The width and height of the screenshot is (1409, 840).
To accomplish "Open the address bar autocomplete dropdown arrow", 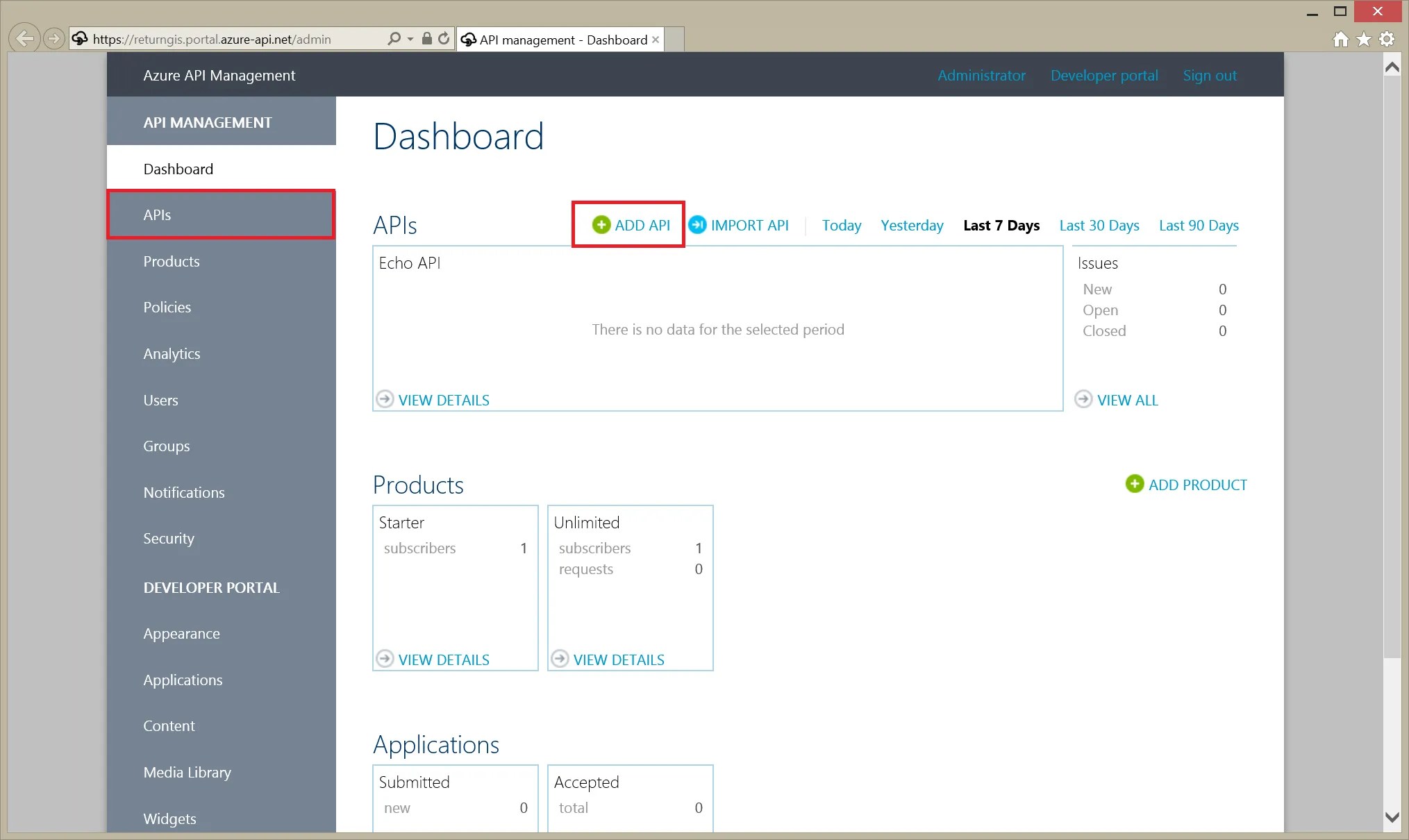I will [410, 39].
